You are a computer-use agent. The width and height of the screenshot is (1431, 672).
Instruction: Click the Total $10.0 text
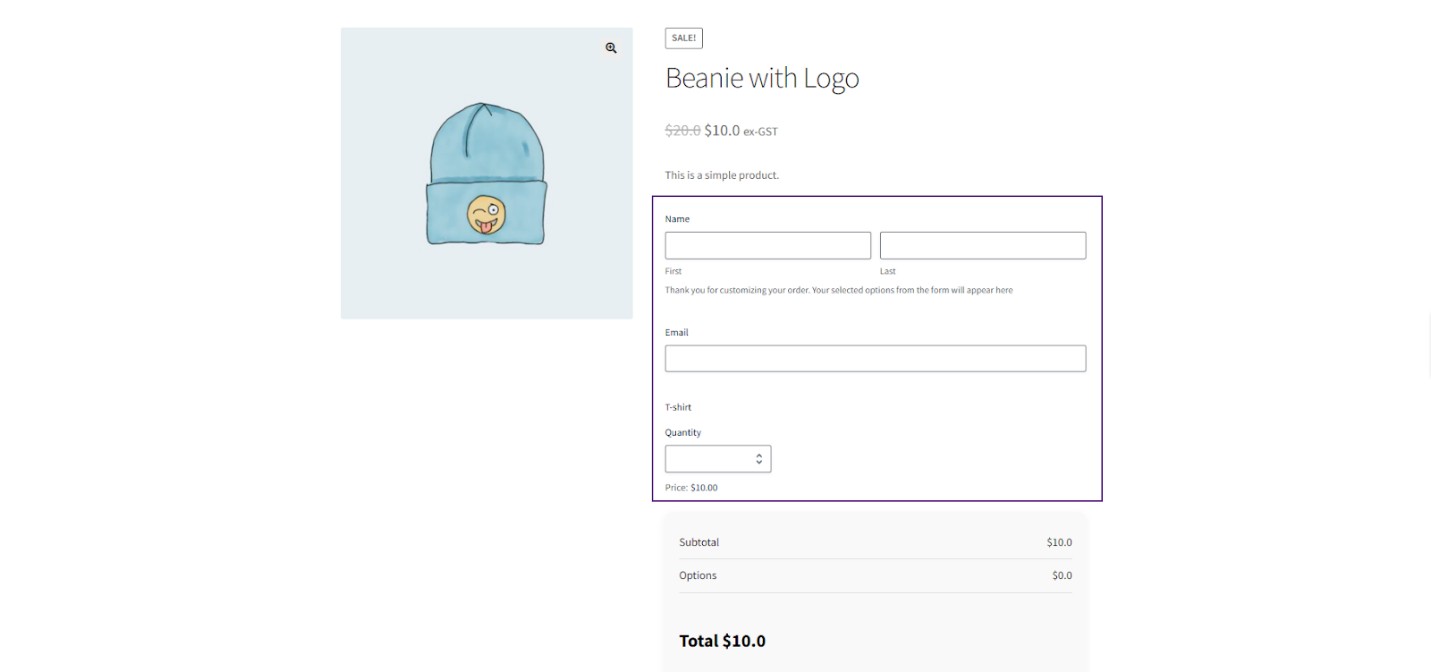pos(722,641)
